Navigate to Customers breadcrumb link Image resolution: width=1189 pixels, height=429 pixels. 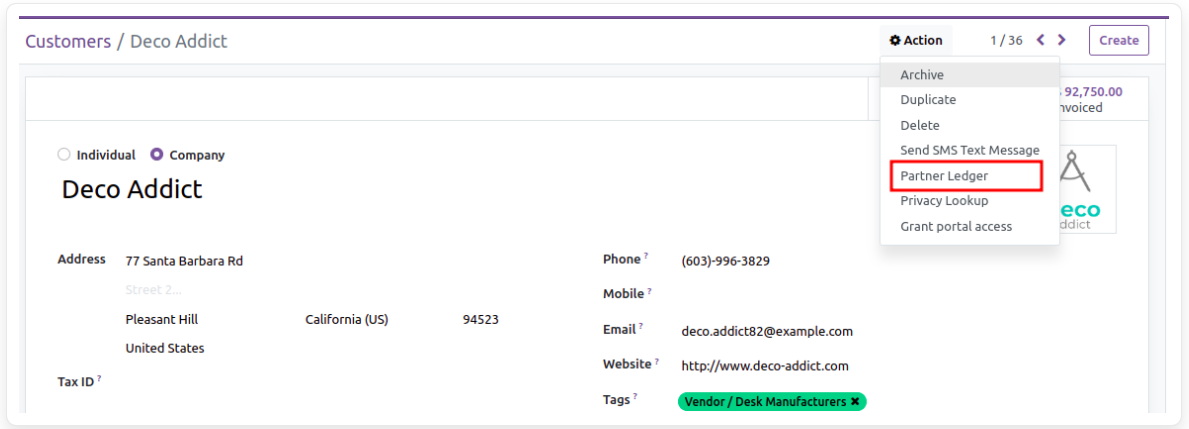[x=68, y=42]
